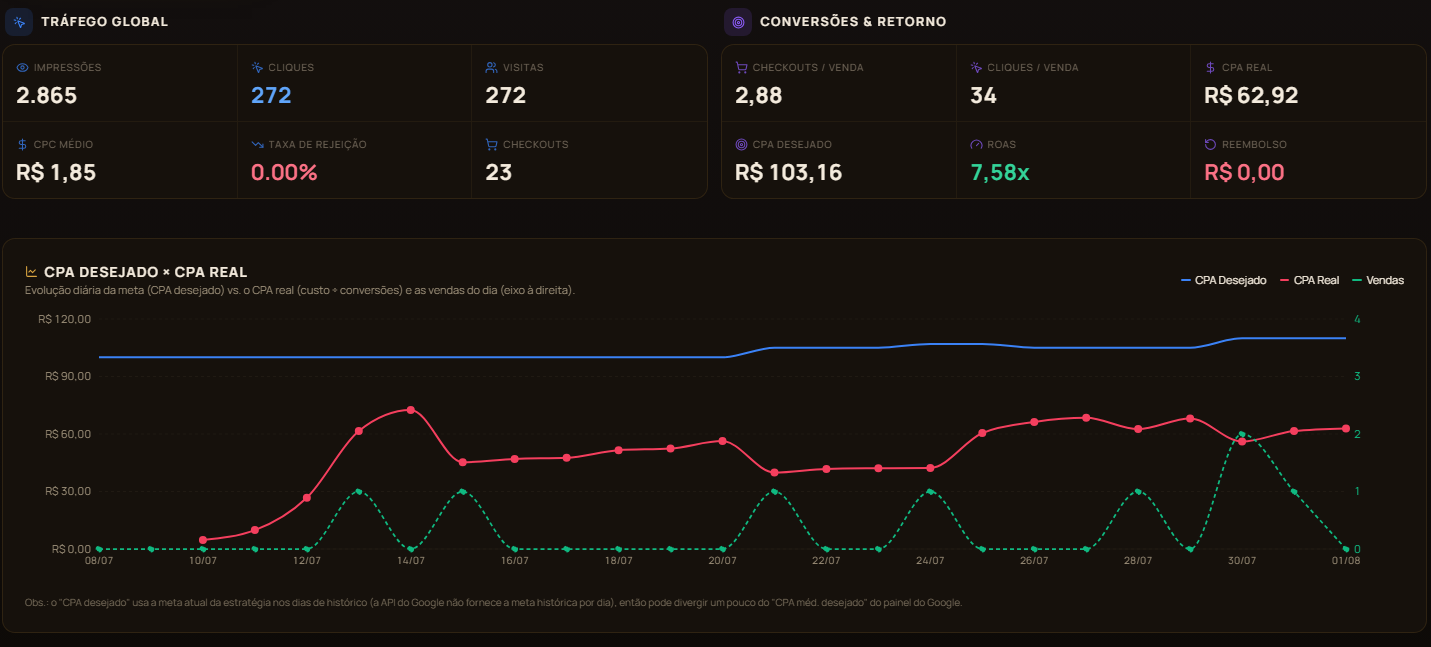This screenshot has height=647, width=1431.
Task: Click the CPA Real R$ 62,92 card
Action: (x=1308, y=83)
